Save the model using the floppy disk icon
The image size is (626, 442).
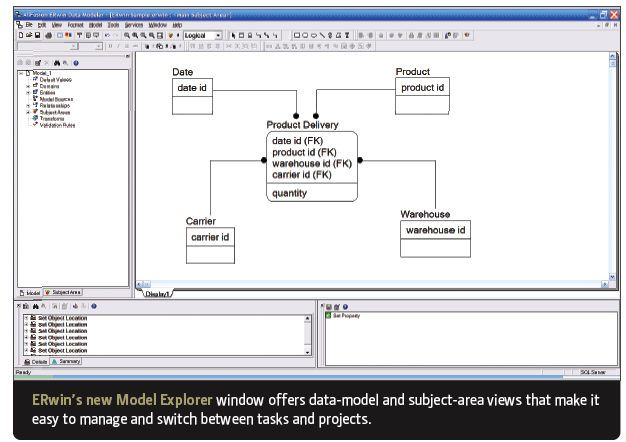(38, 35)
